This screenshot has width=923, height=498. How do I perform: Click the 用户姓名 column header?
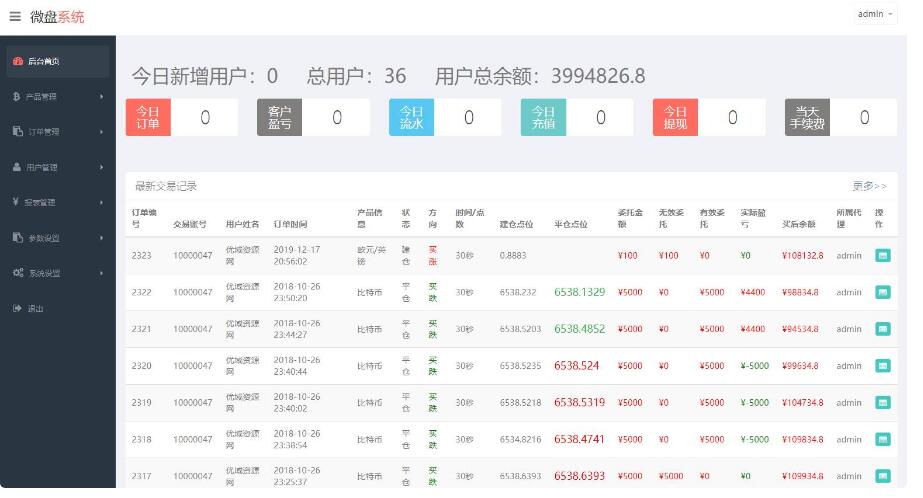point(243,224)
